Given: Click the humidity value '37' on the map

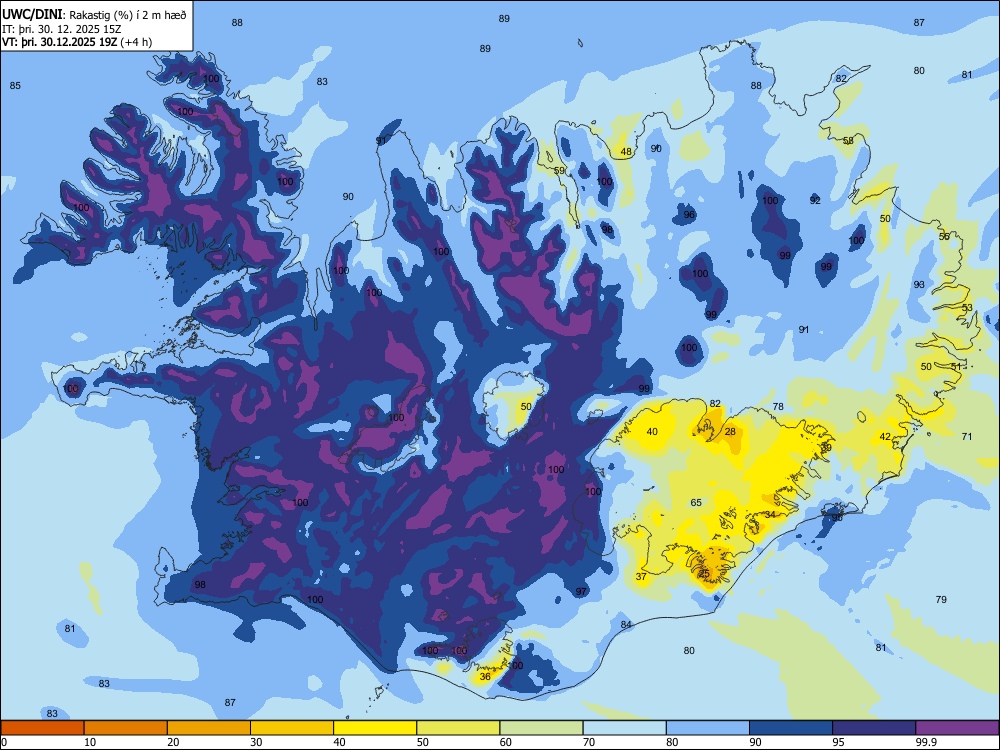Looking at the screenshot, I should click(x=642, y=577).
